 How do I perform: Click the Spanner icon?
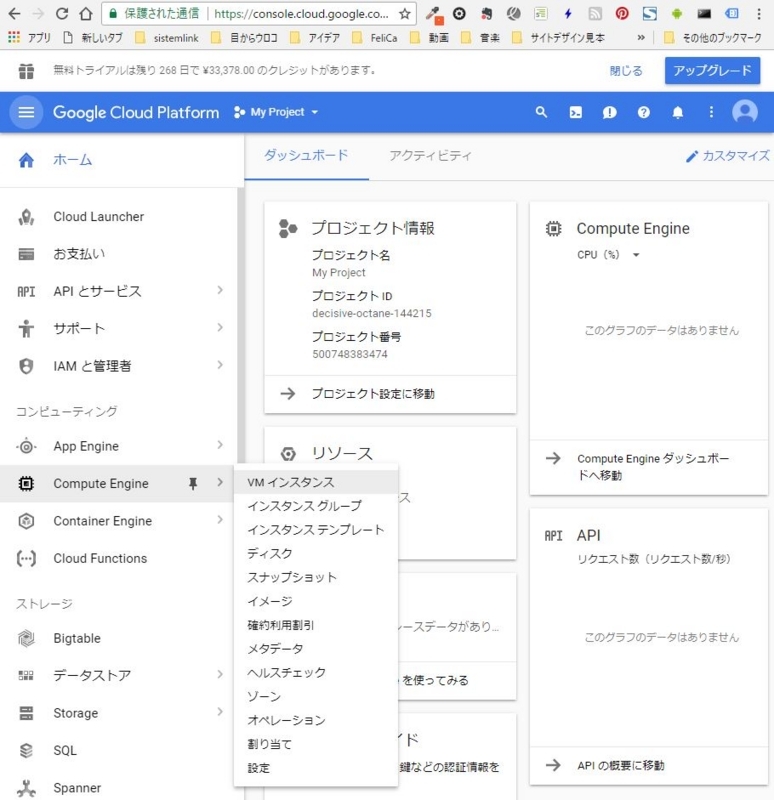(x=26, y=788)
